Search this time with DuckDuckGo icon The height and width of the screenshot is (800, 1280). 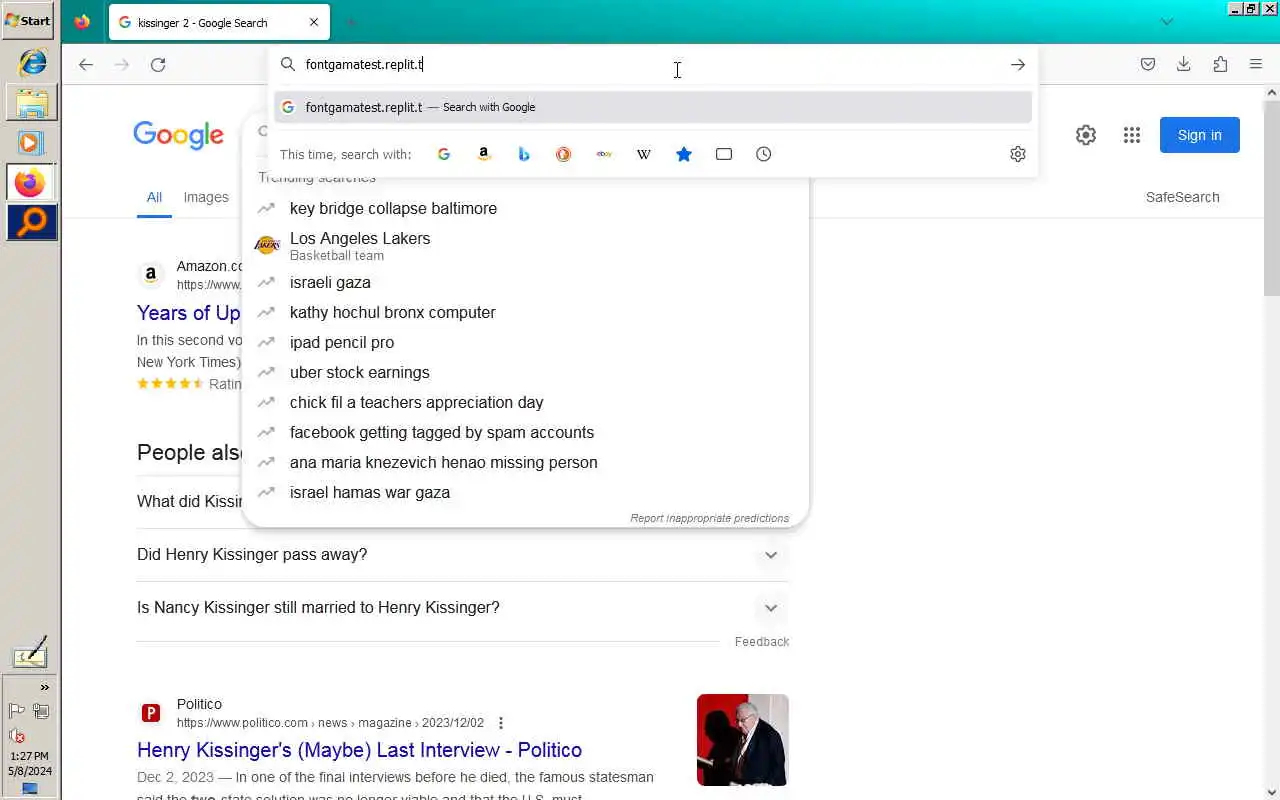pyautogui.click(x=564, y=154)
